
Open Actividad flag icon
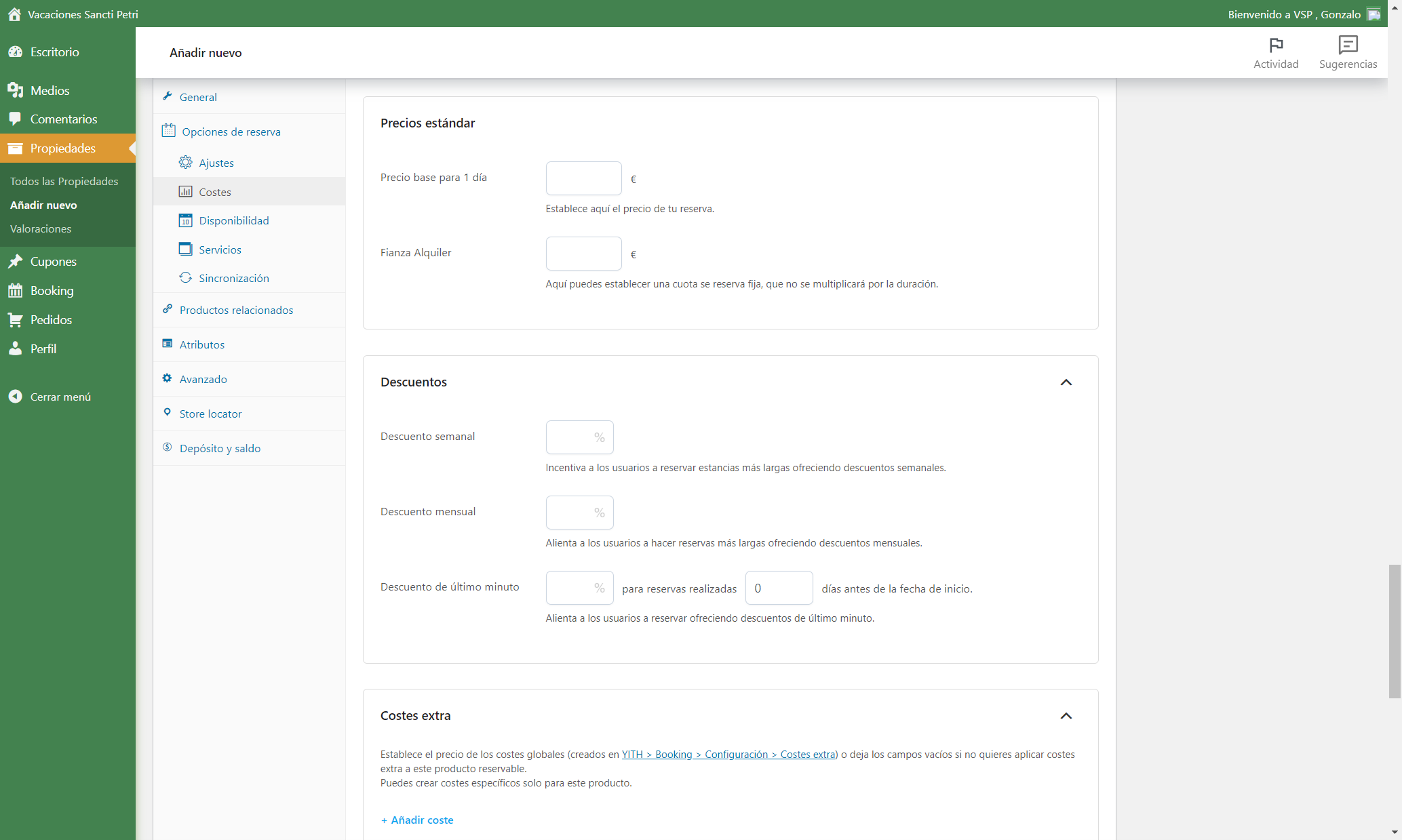1276,45
